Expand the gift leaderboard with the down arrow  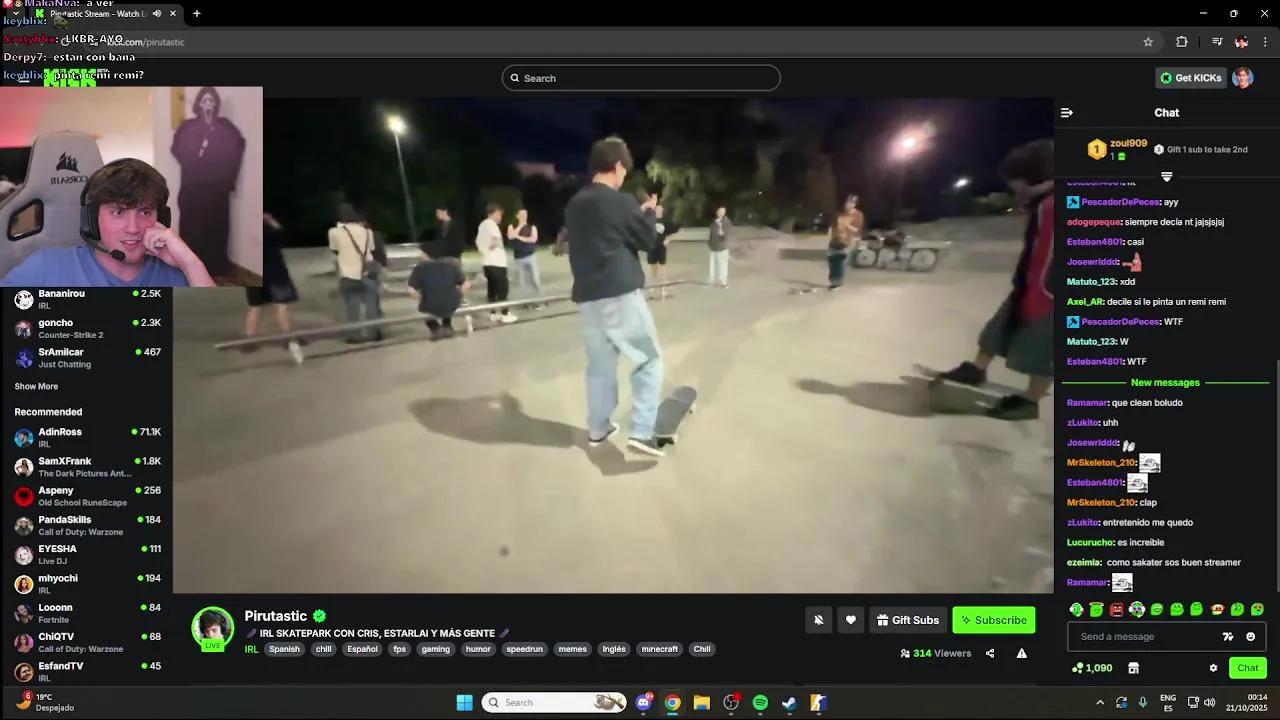[1166, 177]
